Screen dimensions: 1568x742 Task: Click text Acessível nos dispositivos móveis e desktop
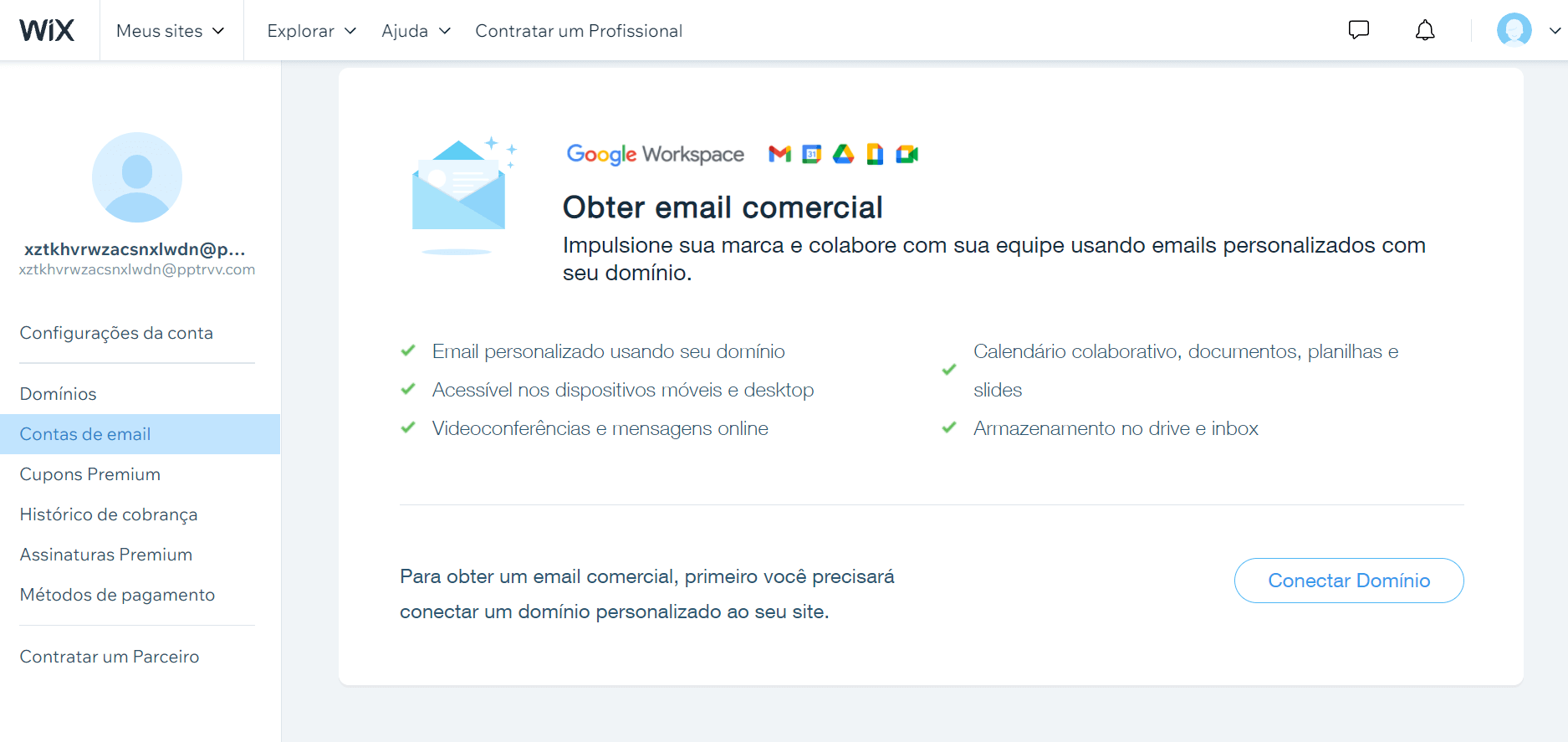pos(623,390)
